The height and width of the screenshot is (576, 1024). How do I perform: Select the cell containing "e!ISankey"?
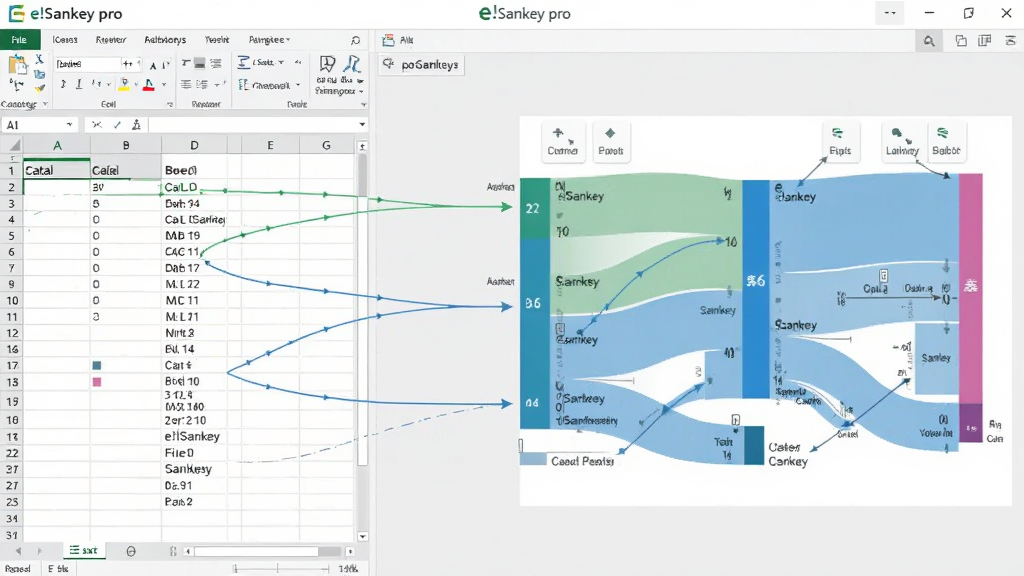pos(194,436)
